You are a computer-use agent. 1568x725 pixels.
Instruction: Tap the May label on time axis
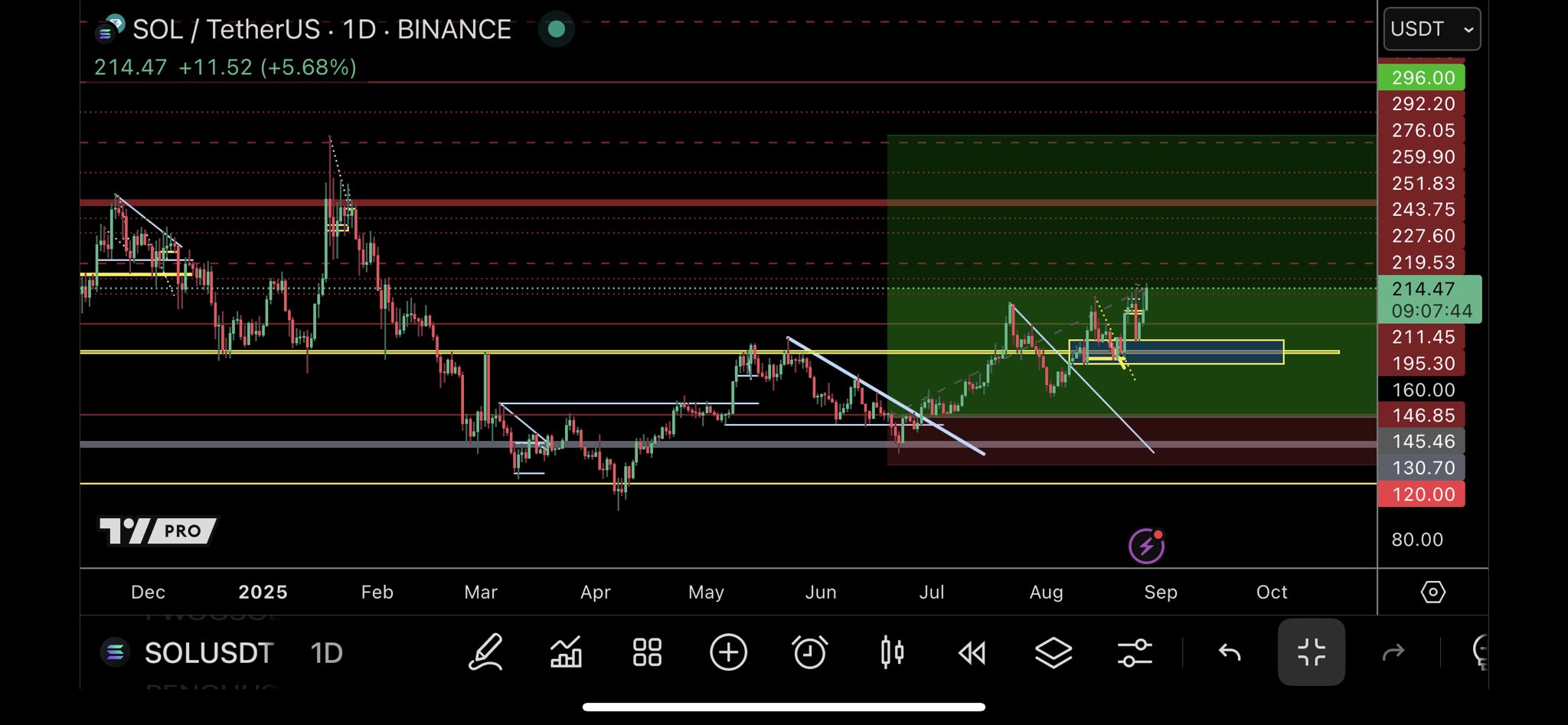[706, 592]
